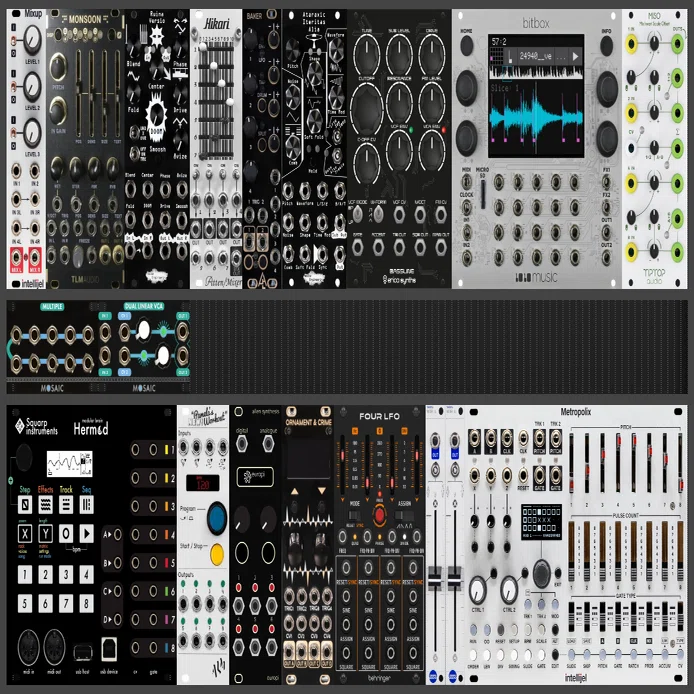
Task: Click the Monsoon PITCH knob
Action: click(x=58, y=67)
